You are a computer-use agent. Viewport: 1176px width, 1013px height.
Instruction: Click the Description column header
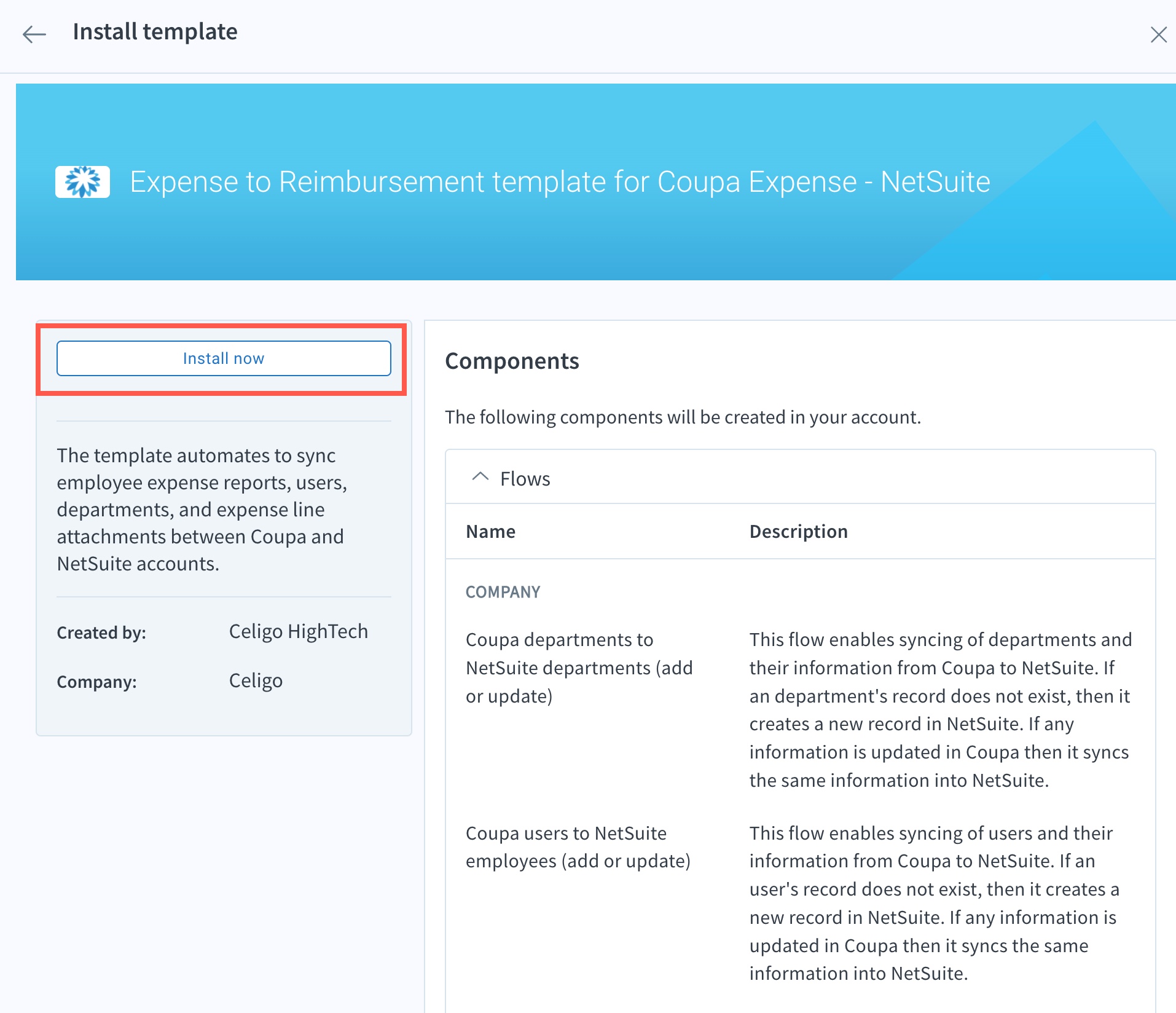pos(798,531)
